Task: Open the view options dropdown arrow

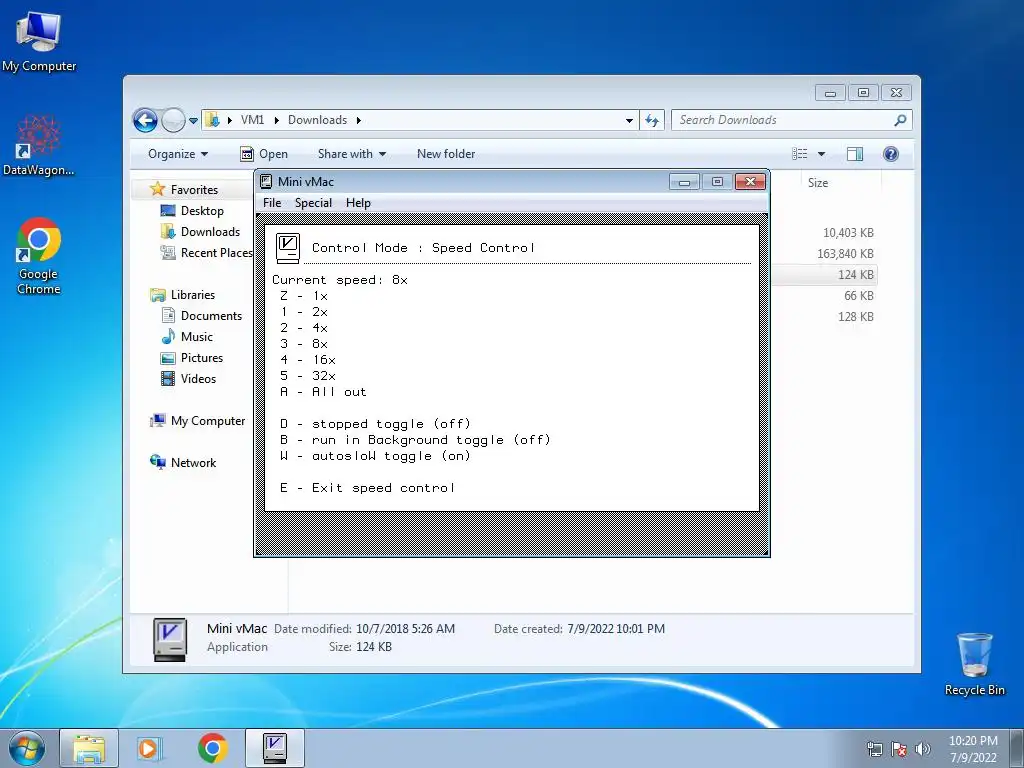Action: [822, 154]
